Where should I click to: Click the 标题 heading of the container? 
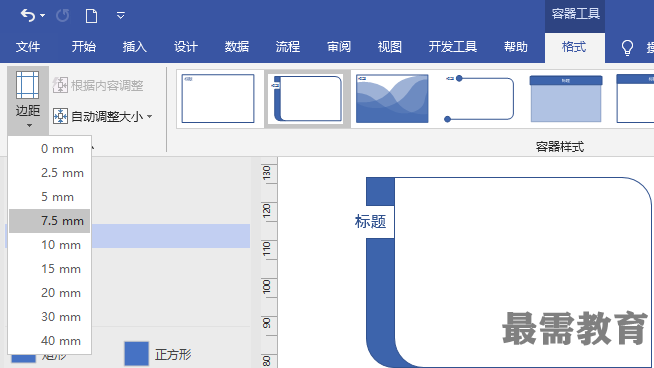coord(370,222)
